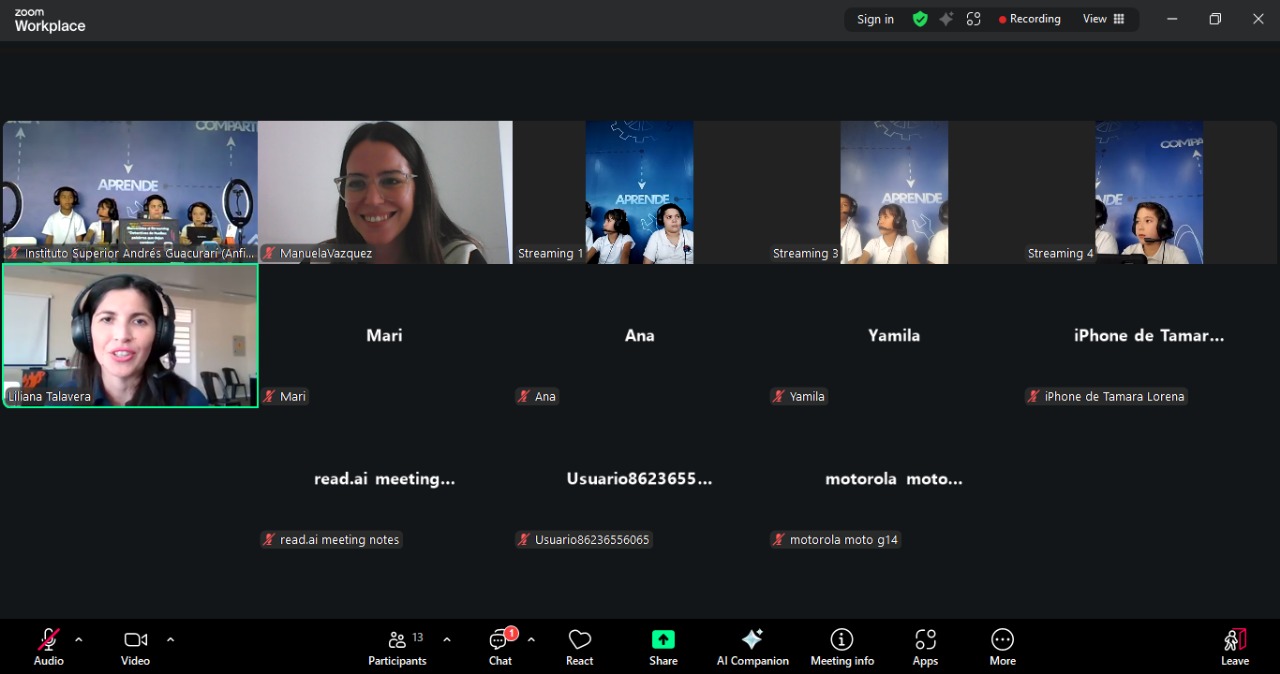Open the View layout menu

[x=1103, y=19]
